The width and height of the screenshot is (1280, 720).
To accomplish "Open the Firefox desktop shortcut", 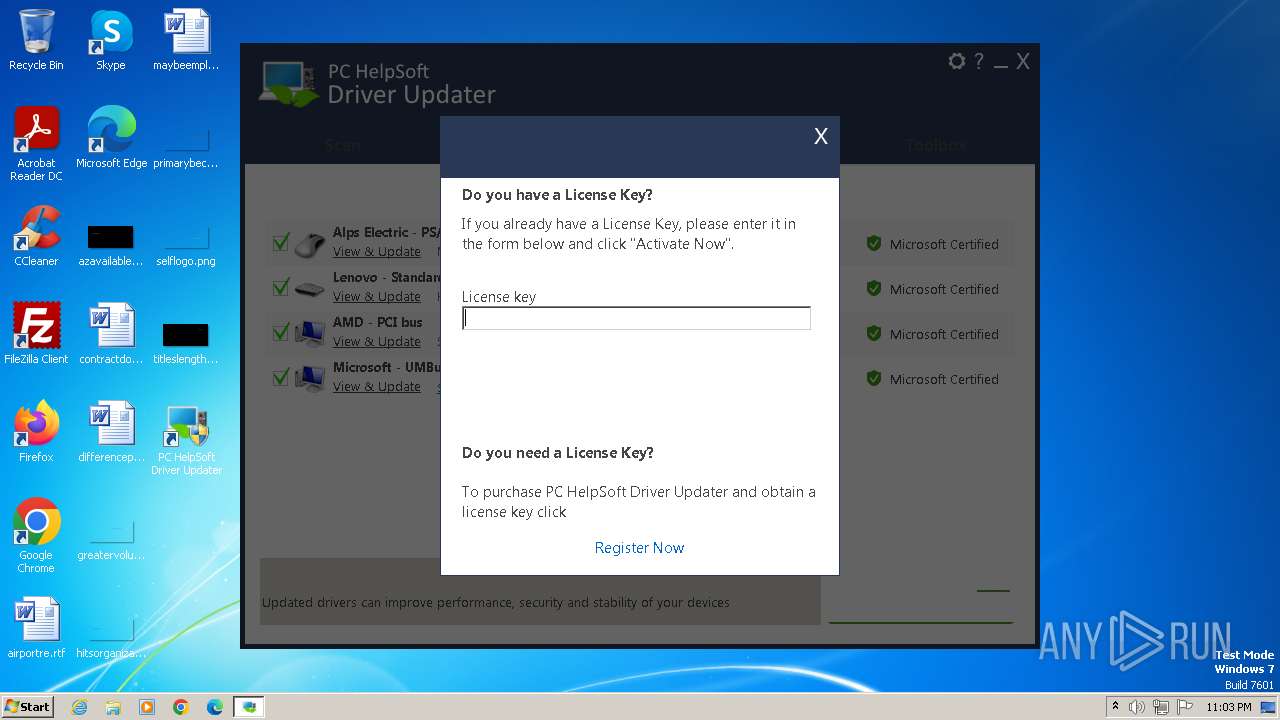I will (x=36, y=432).
